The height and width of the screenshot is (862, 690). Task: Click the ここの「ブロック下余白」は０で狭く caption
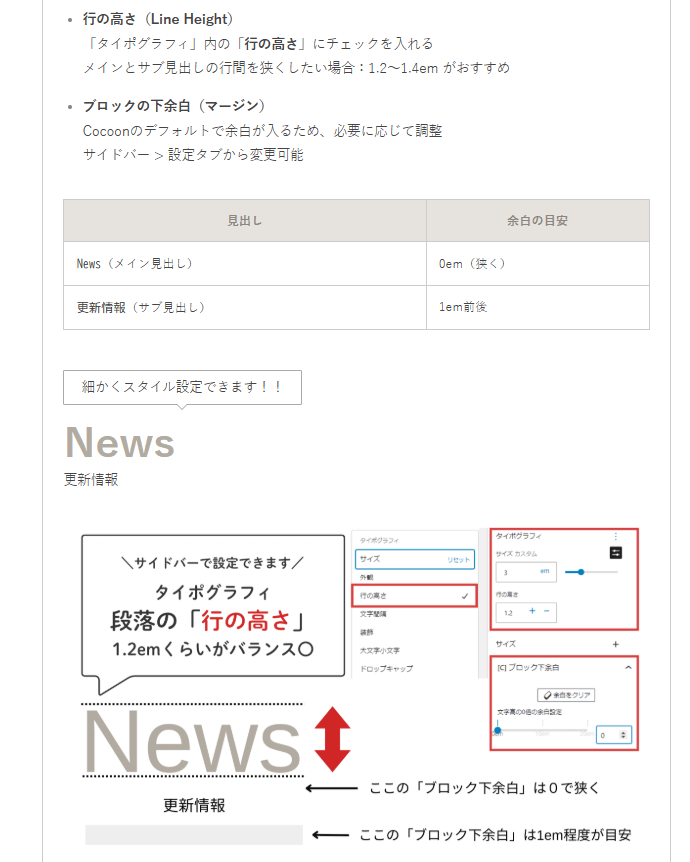click(484, 788)
